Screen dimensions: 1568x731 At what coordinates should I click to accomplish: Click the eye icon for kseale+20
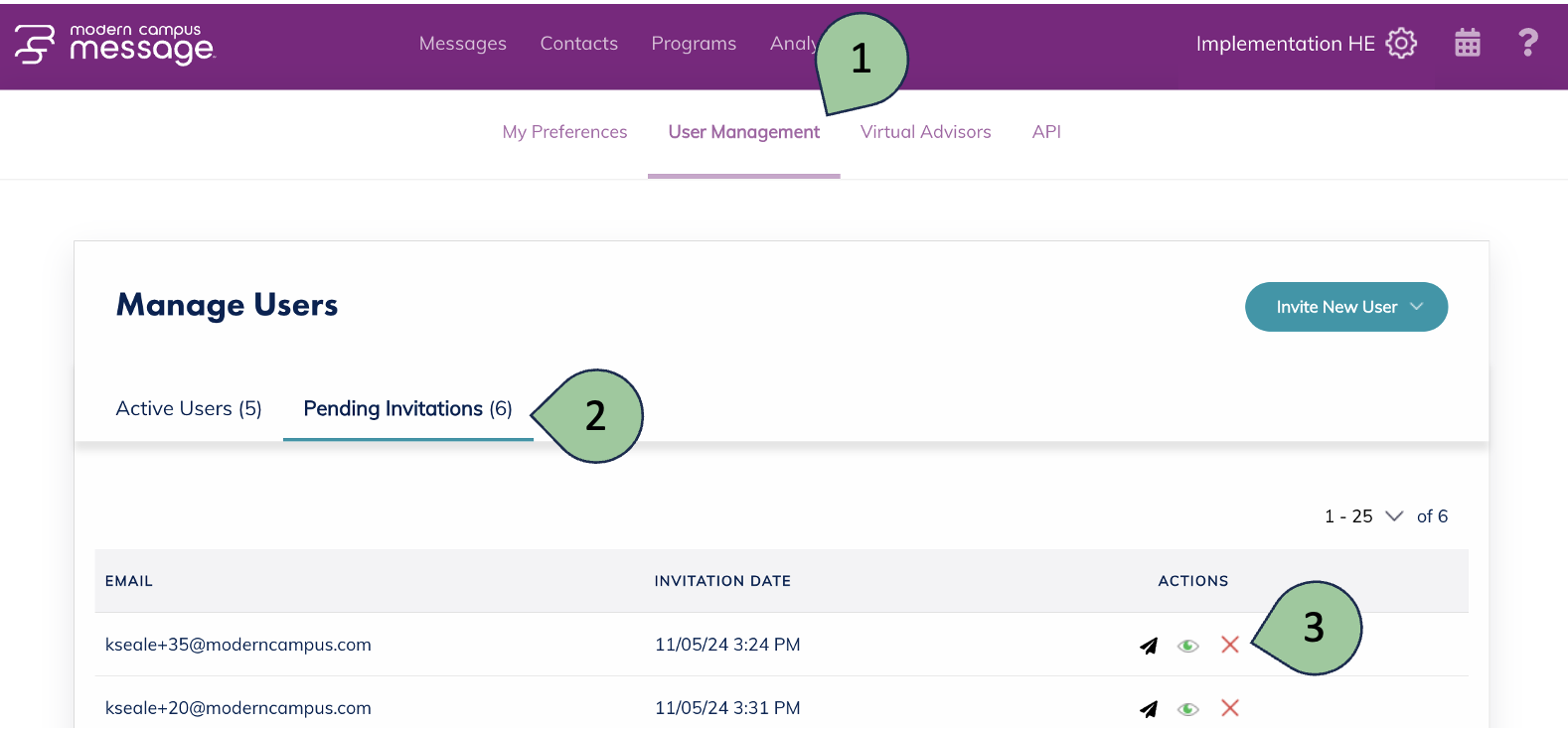click(1188, 709)
